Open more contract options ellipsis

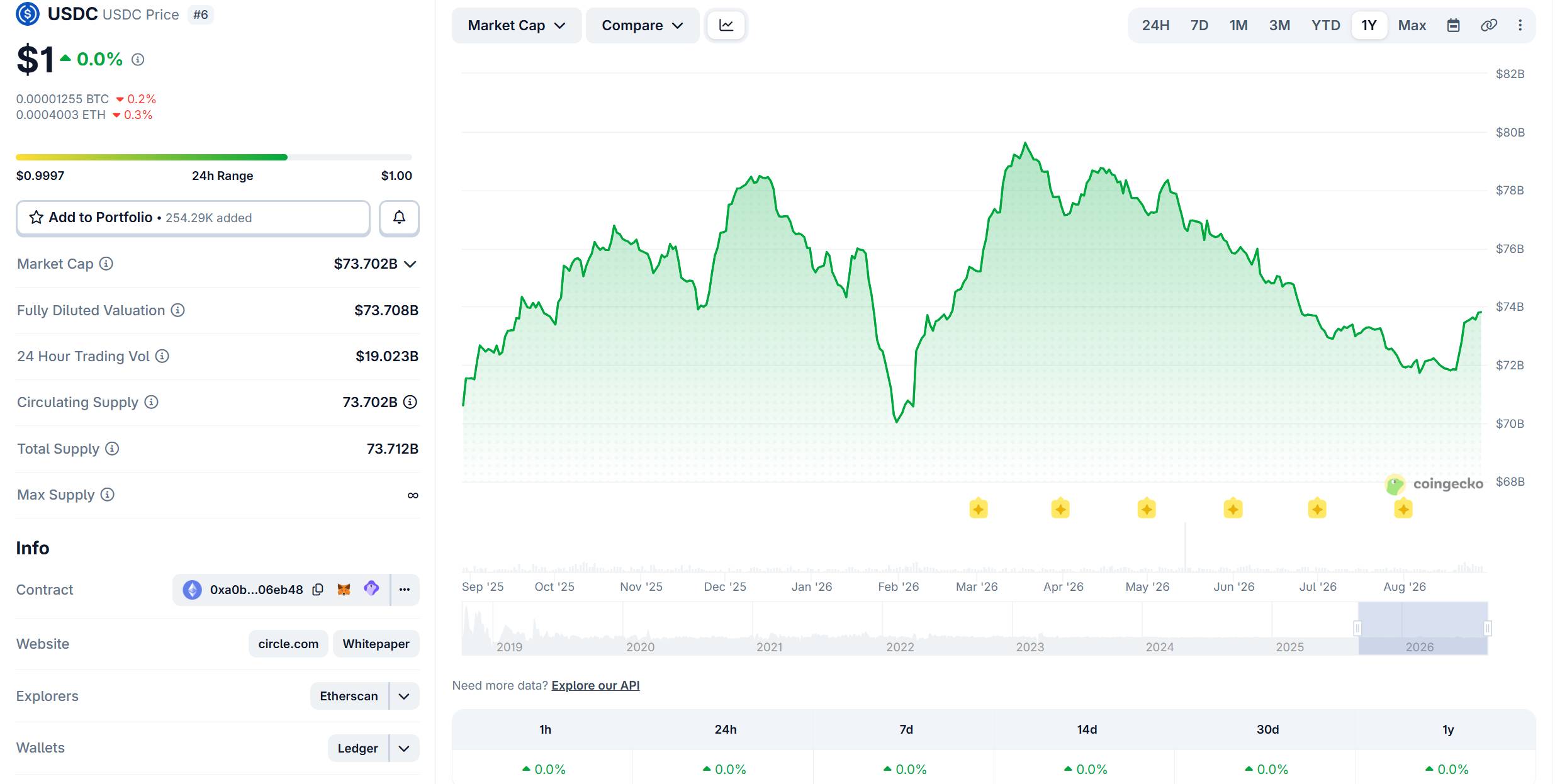click(x=405, y=590)
